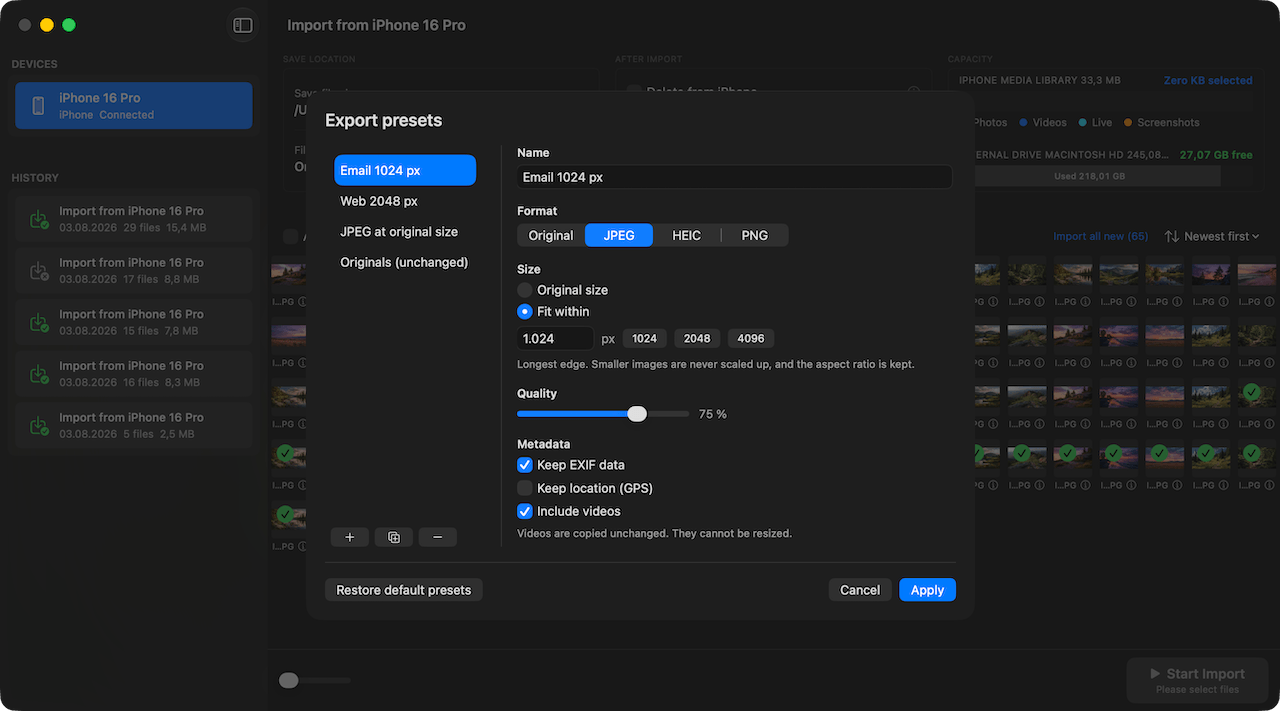1280x711 pixels.
Task: Check Keep location (GPS)
Action: [x=524, y=488]
